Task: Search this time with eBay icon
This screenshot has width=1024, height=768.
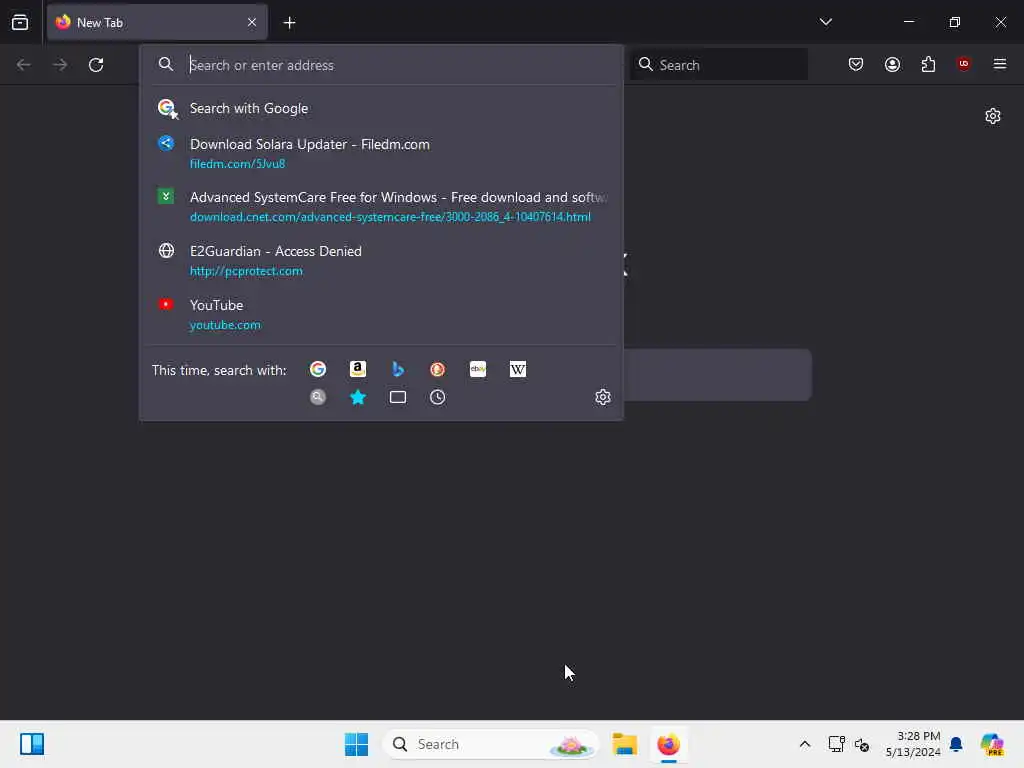Action: 477,370
